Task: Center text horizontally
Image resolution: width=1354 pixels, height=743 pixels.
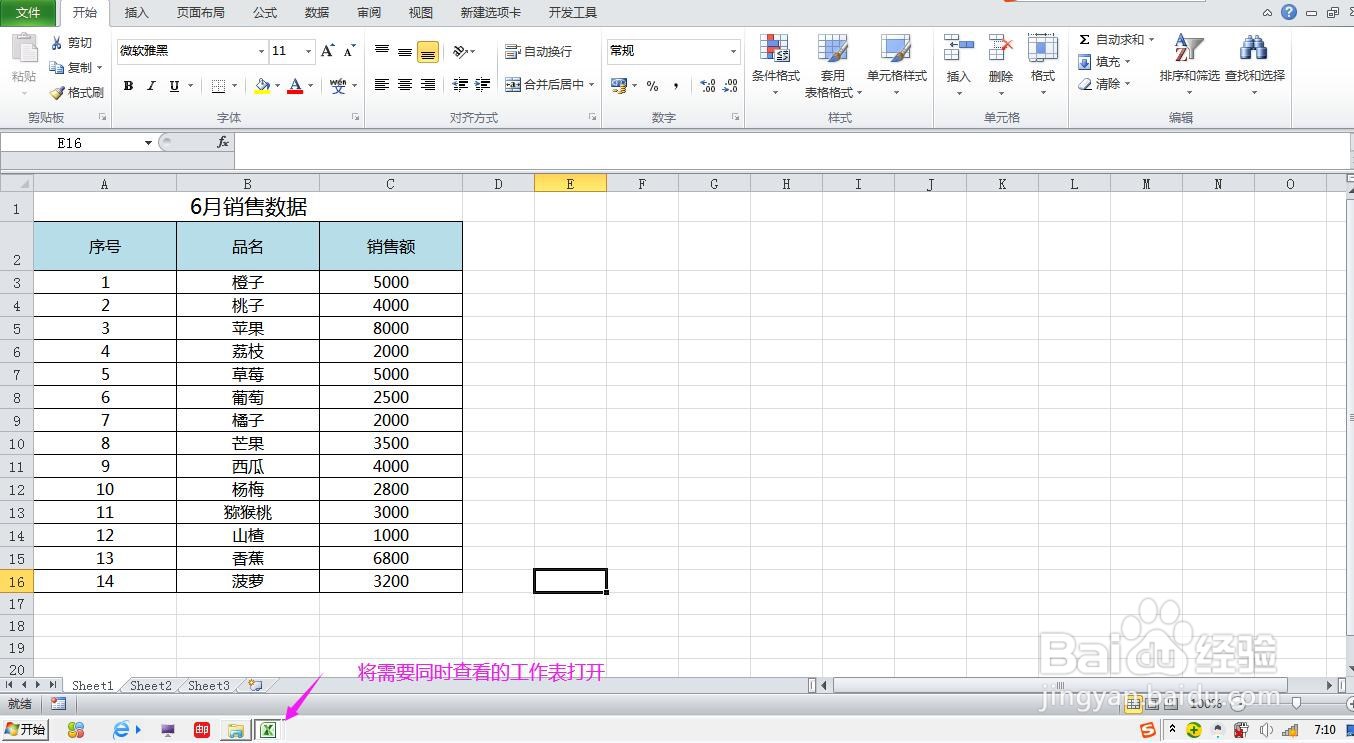Action: click(405, 85)
